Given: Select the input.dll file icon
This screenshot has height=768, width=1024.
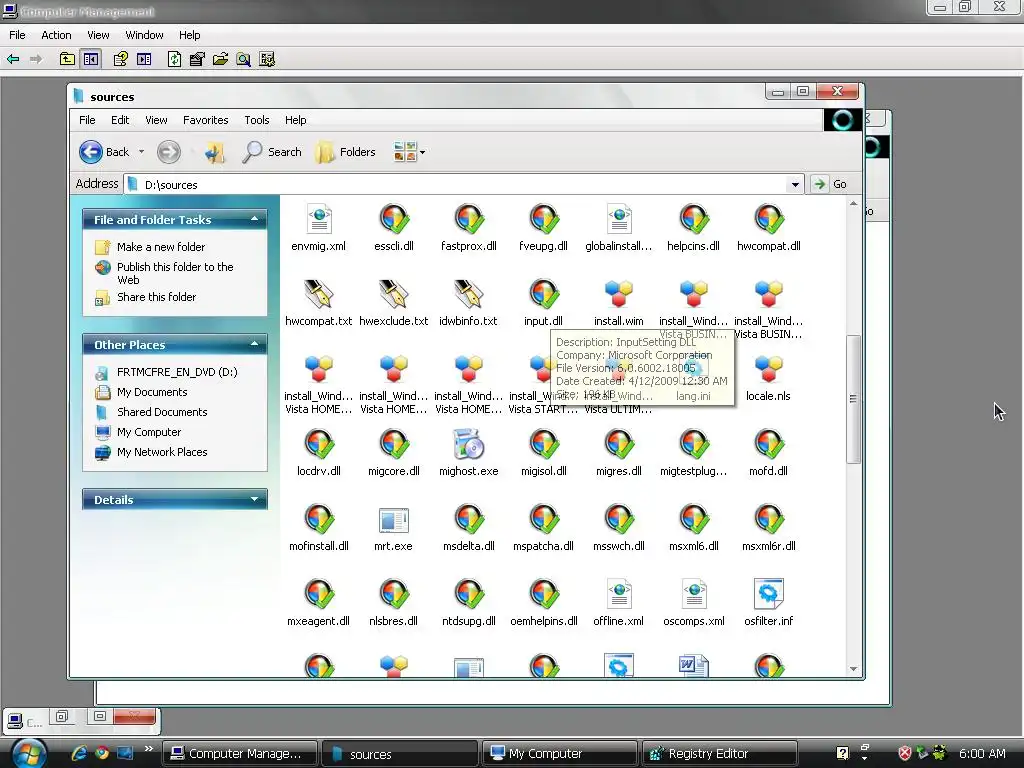Looking at the screenshot, I should point(543,295).
